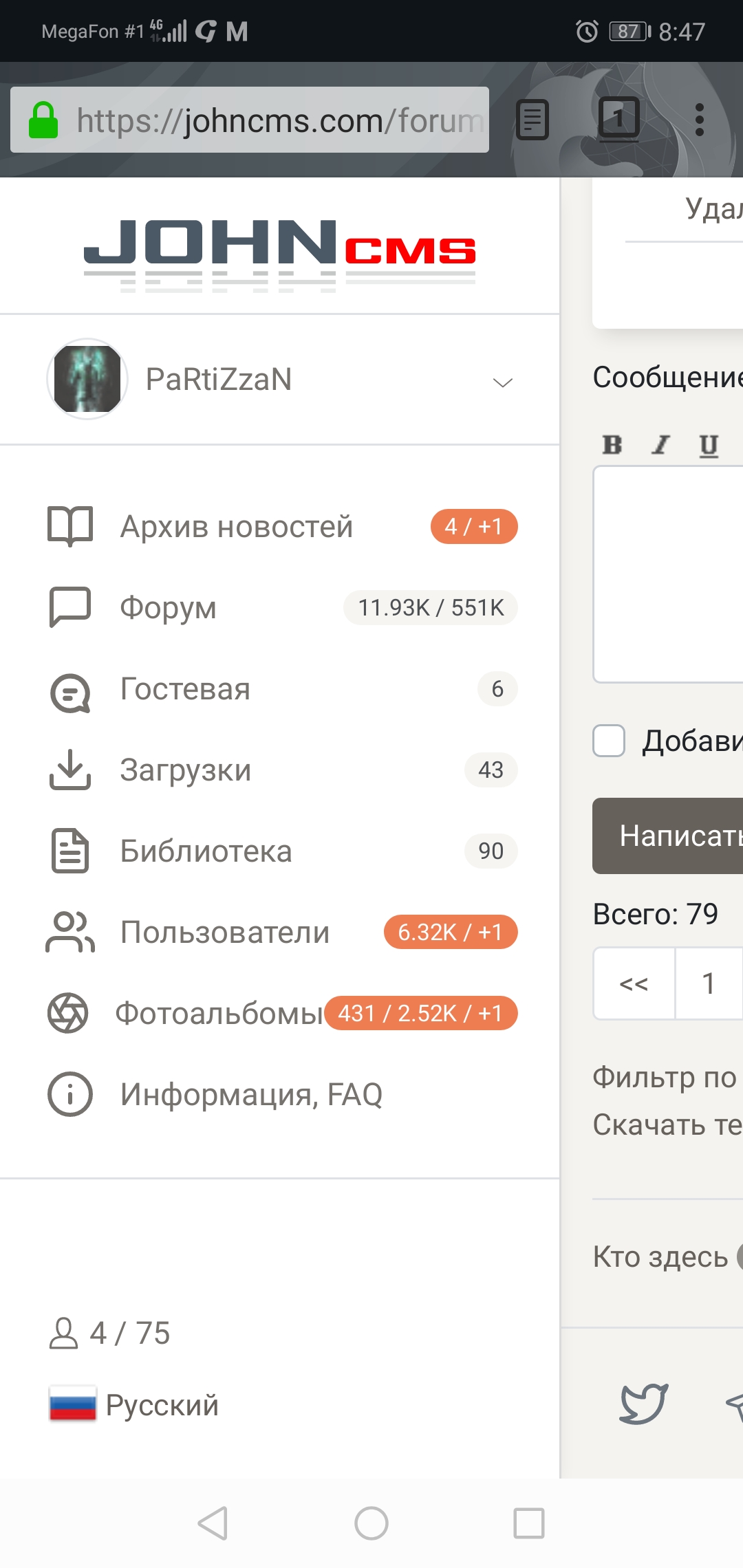Open the Форум menu item
The image size is (743, 1568).
coord(168,608)
